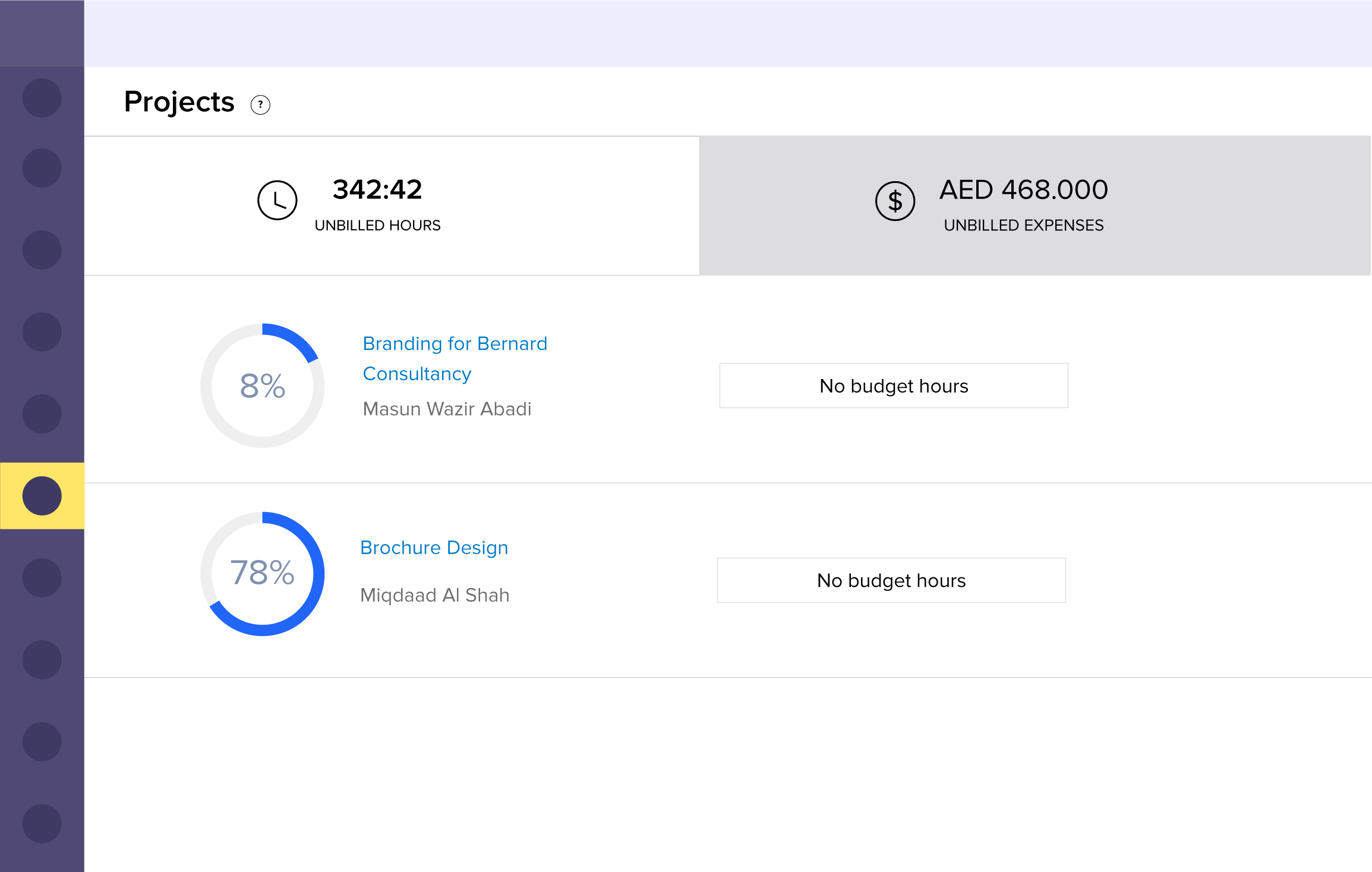Select the yellow highlighted sidebar icon

pyautogui.click(x=42, y=495)
